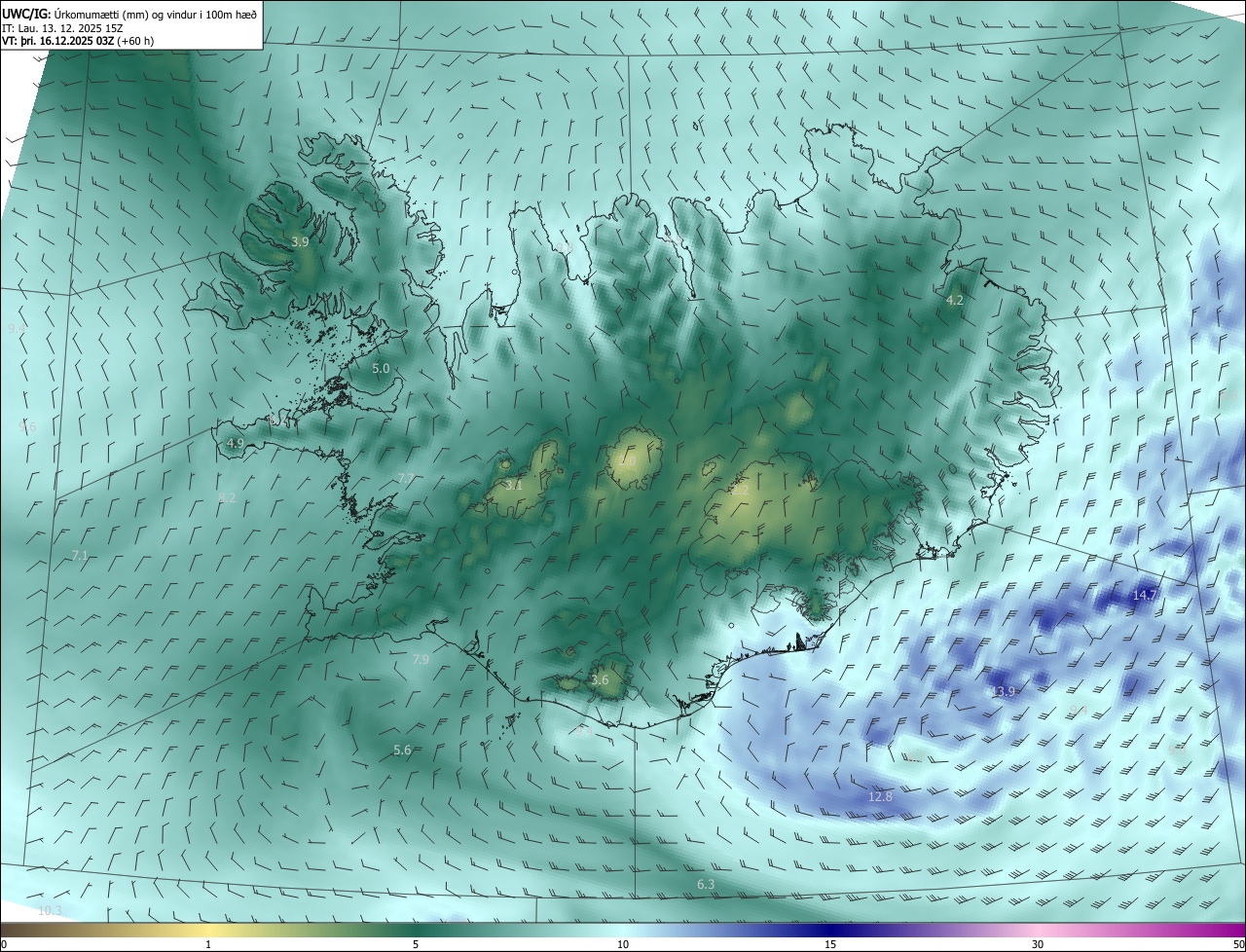1246x952 pixels.
Task: Click the 6.3 value near the bottom
Action: tap(707, 884)
